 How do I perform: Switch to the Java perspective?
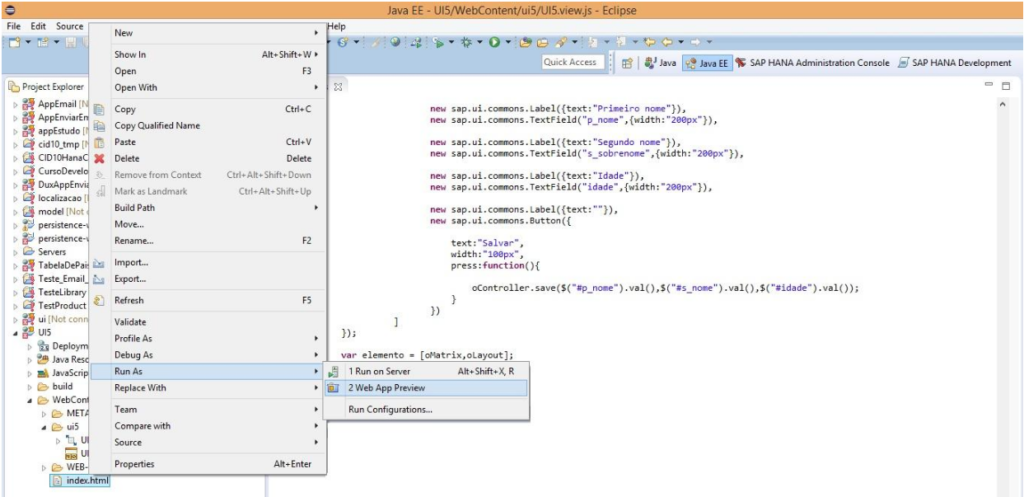coord(661,62)
